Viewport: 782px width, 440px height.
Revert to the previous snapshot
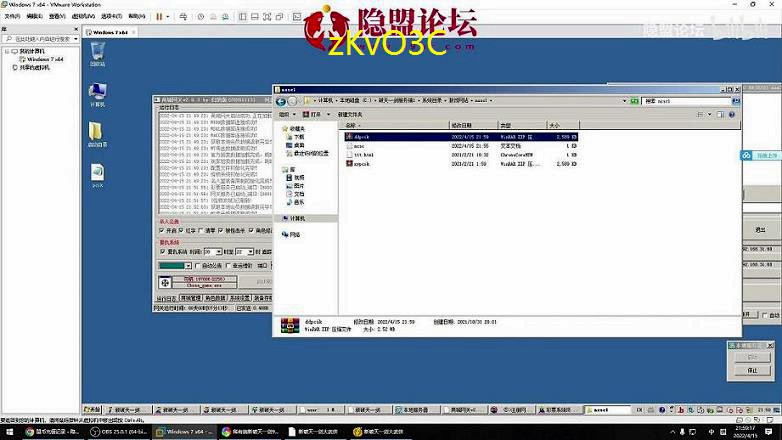(213, 16)
